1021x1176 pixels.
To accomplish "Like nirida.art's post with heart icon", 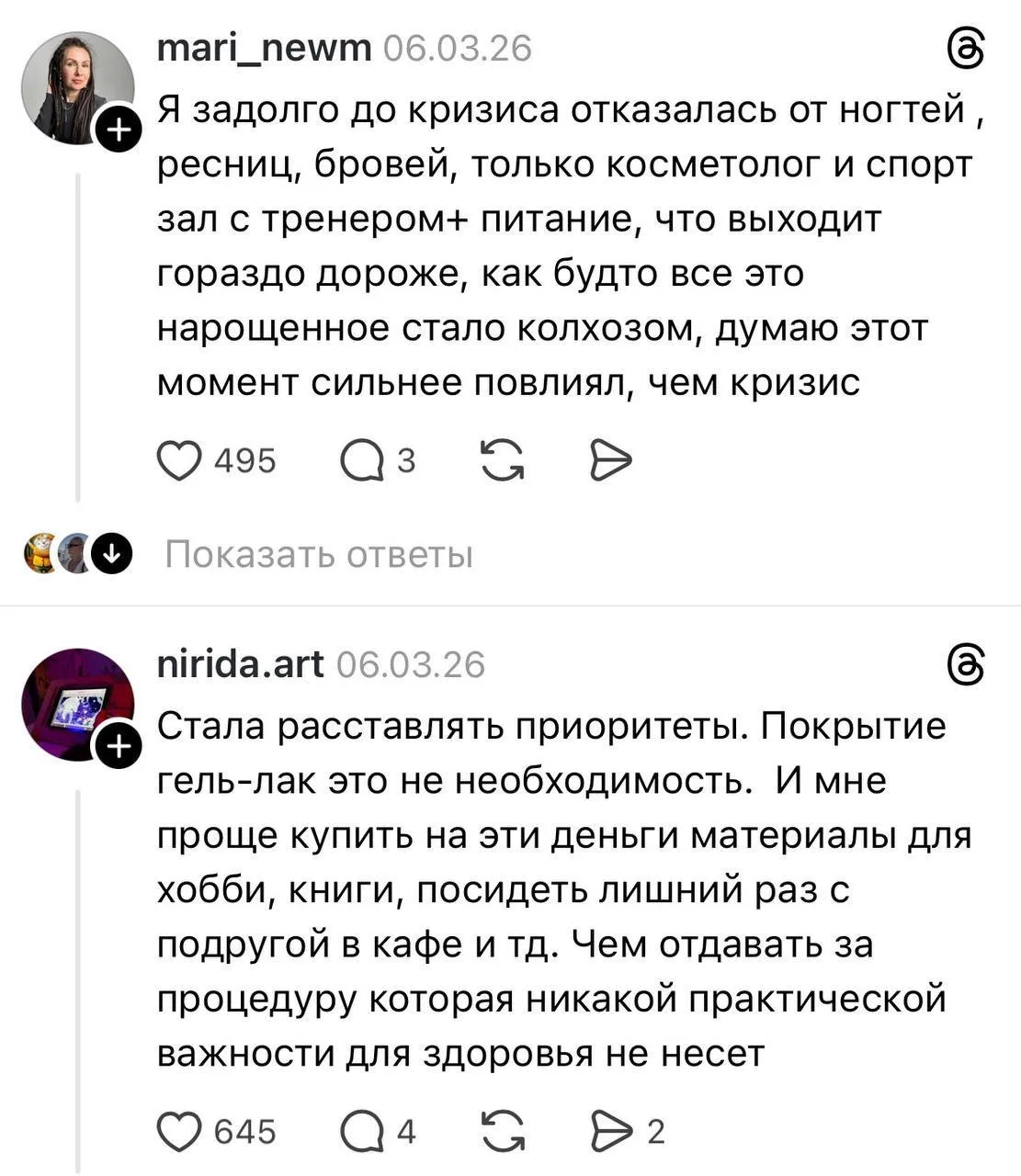I will pos(178,1132).
